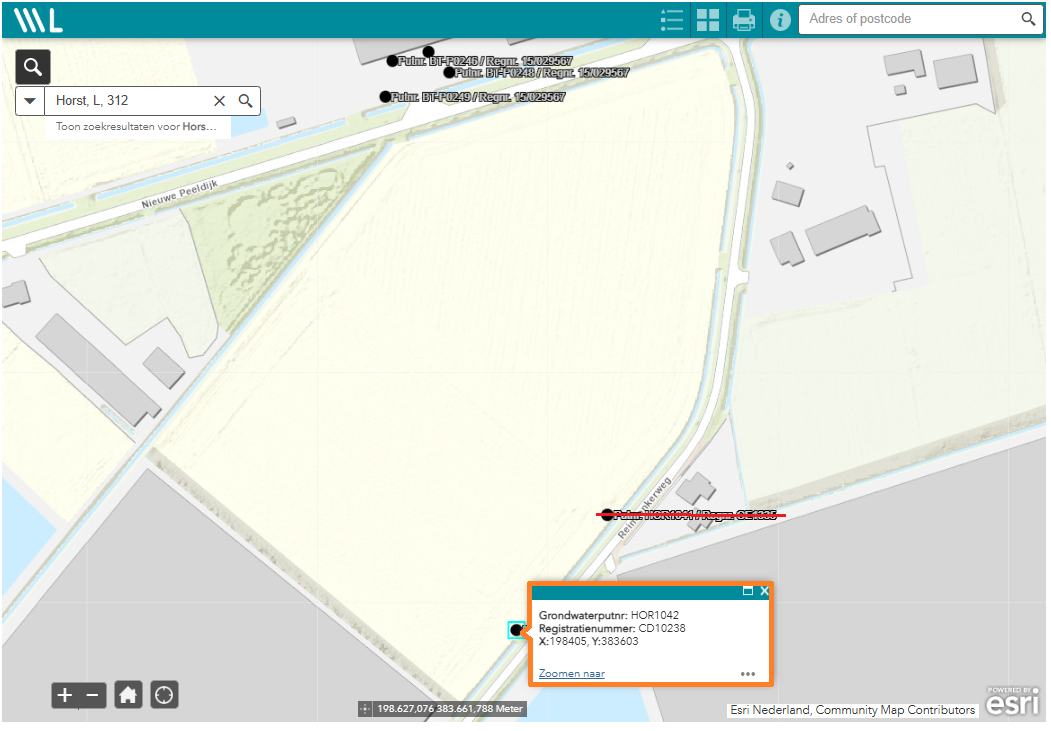Image resolution: width=1051 pixels, height=731 pixels.
Task: Click the 'Zoomen naar' link
Action: pyautogui.click(x=572, y=674)
